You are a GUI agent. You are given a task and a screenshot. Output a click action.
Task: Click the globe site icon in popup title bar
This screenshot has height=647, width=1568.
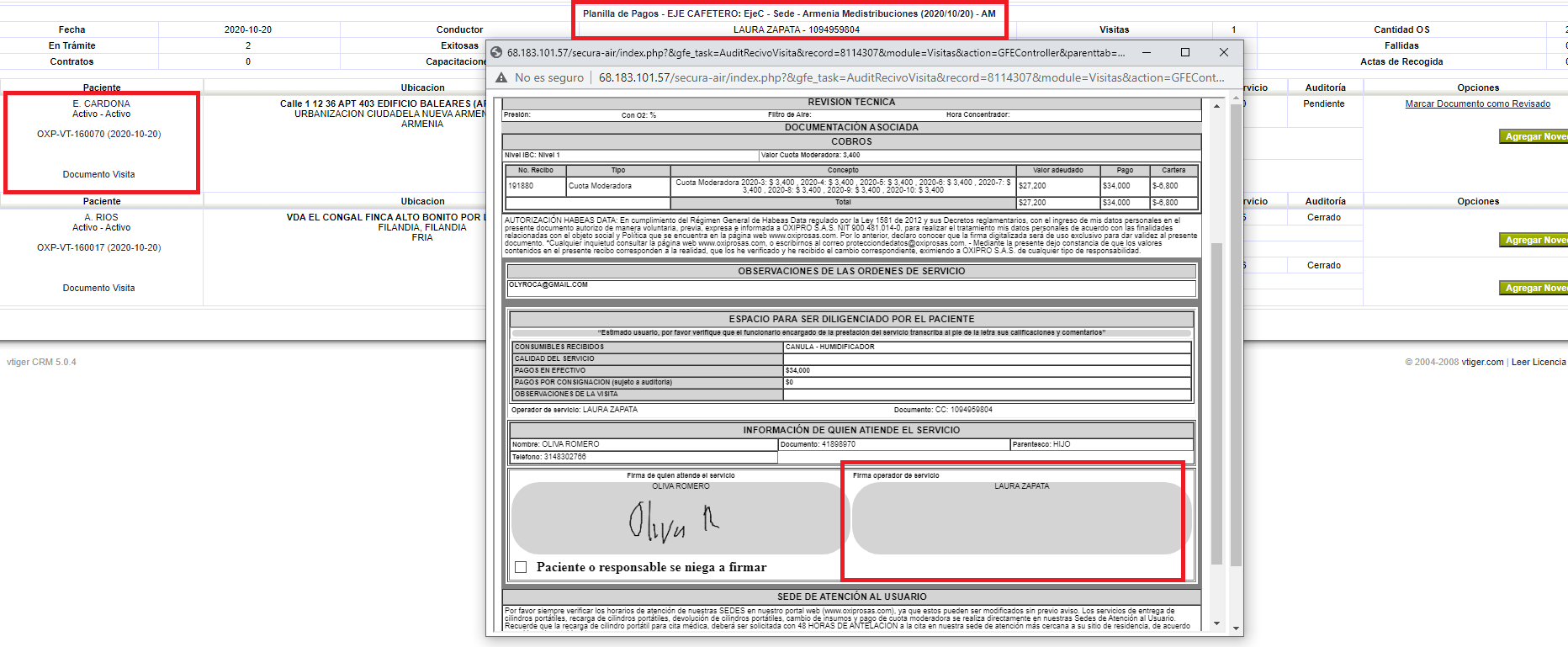(x=496, y=52)
